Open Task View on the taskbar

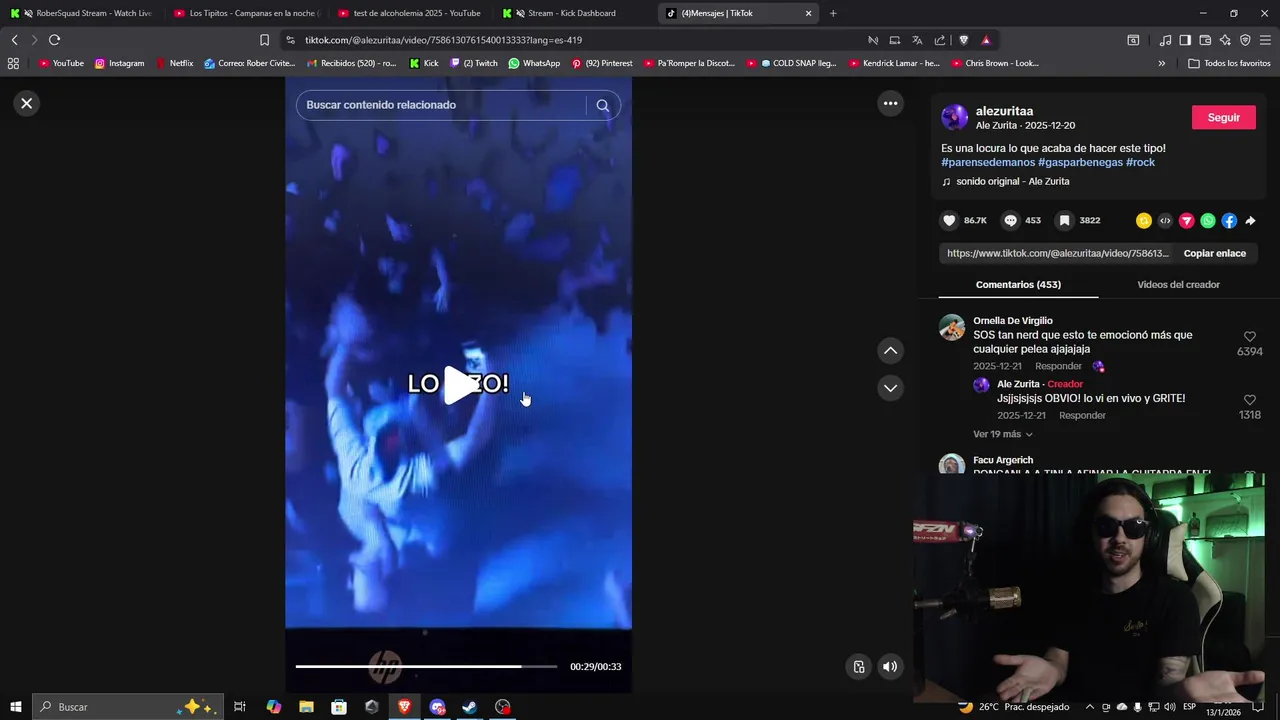(240, 707)
